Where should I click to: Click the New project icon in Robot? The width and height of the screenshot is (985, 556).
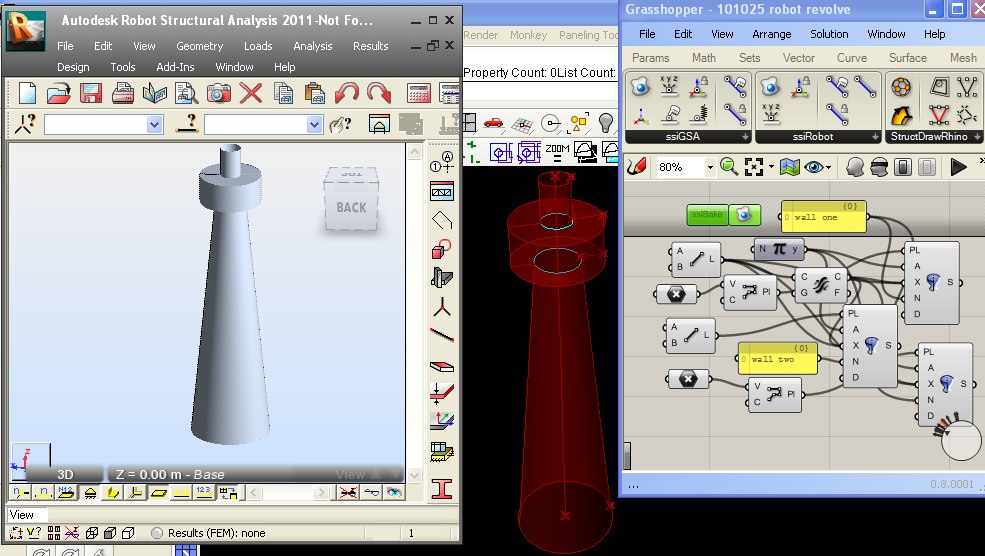[x=27, y=94]
